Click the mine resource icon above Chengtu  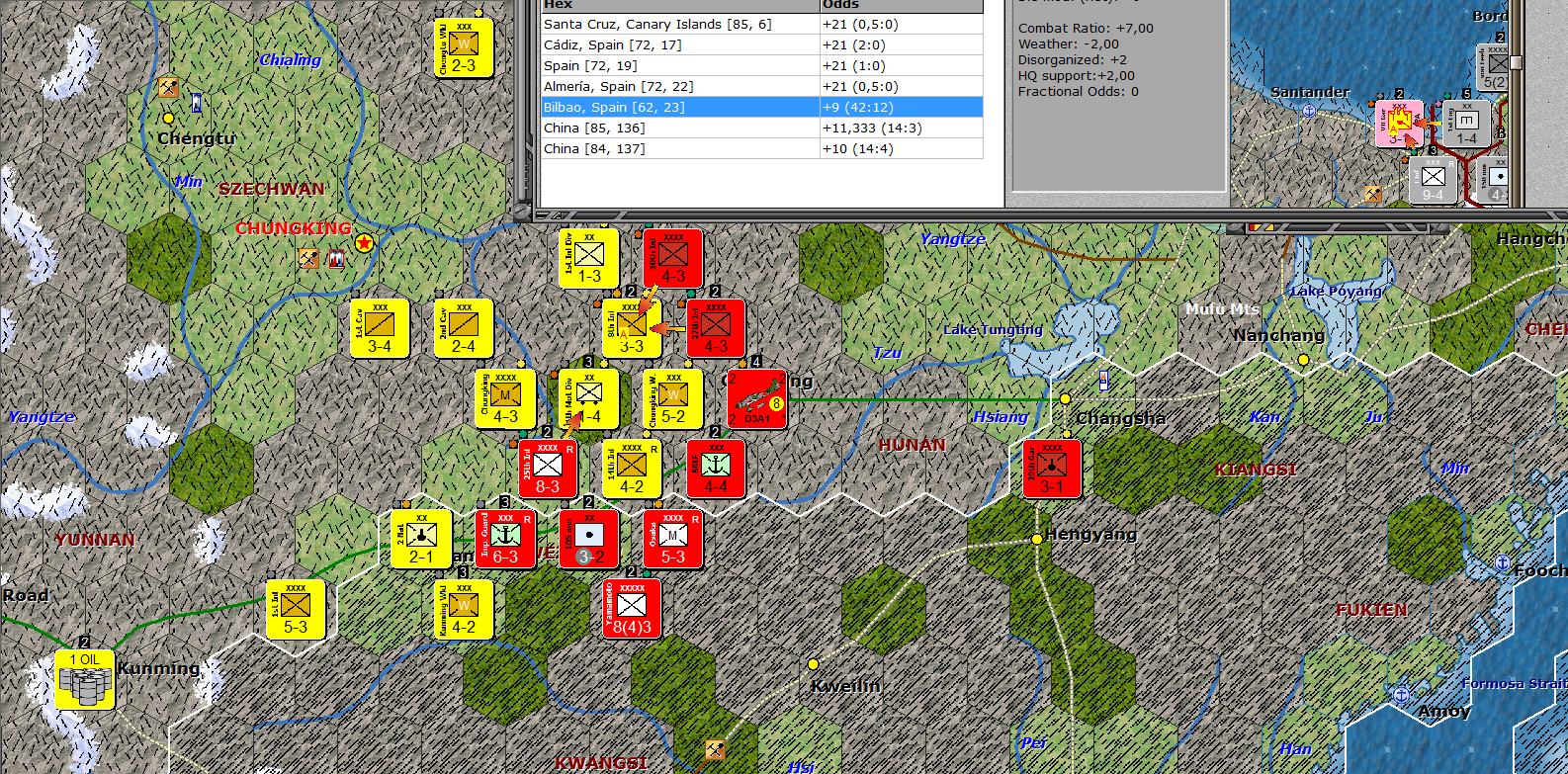(170, 87)
